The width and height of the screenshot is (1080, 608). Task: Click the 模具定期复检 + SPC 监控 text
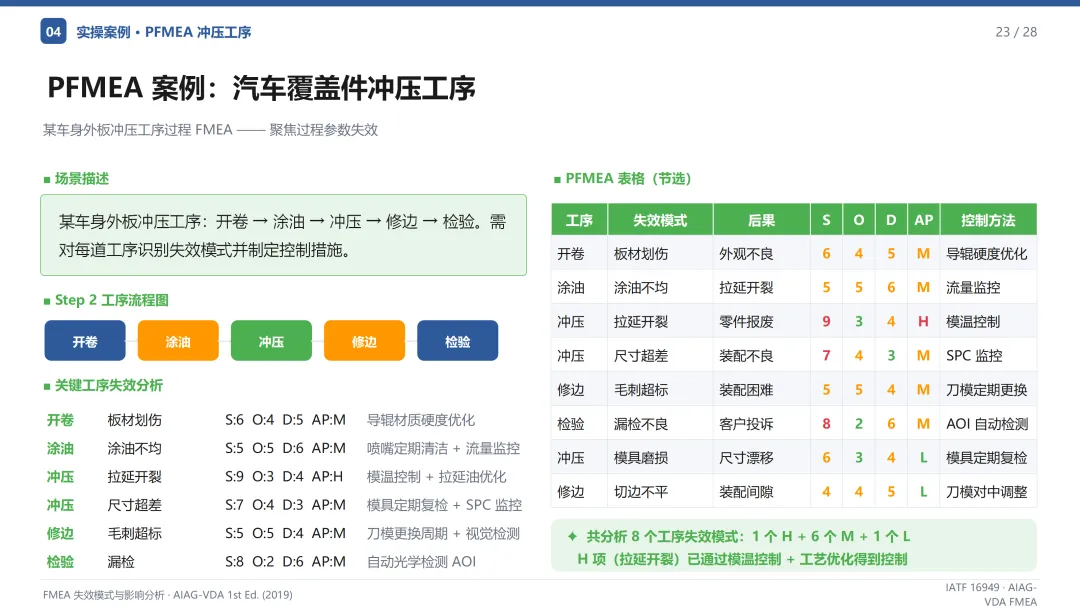(444, 505)
